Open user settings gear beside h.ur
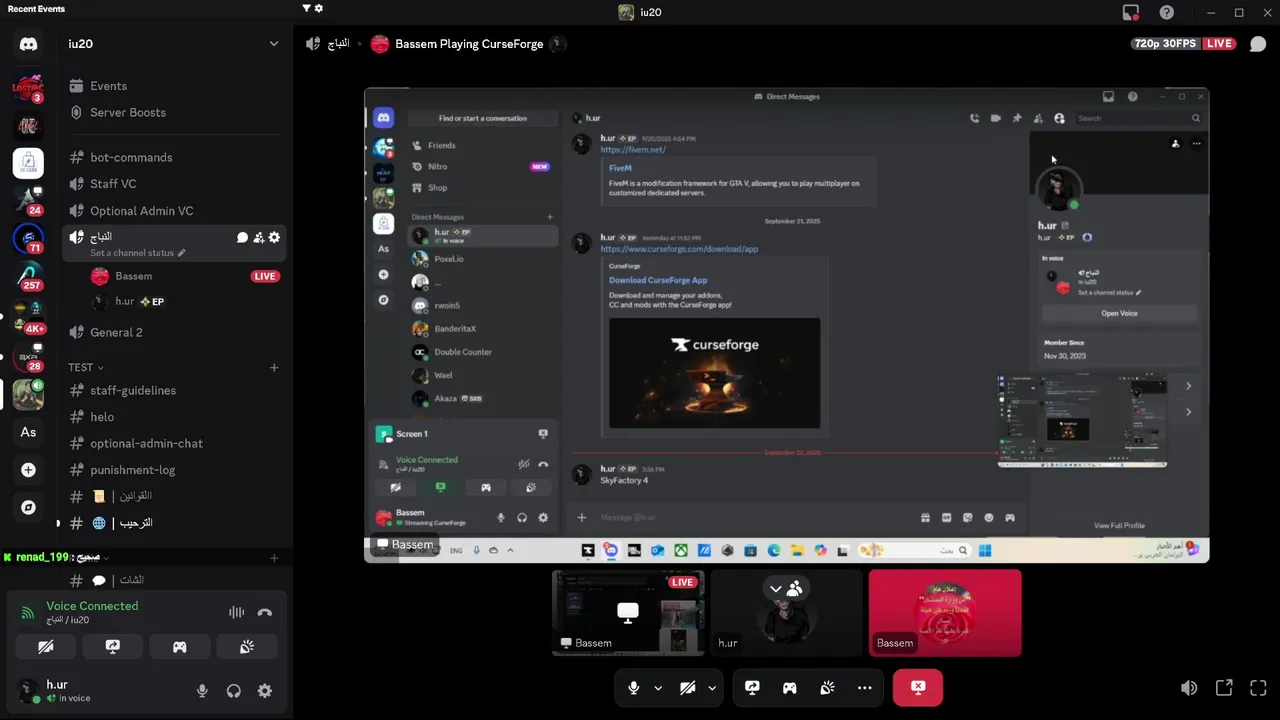 (265, 691)
